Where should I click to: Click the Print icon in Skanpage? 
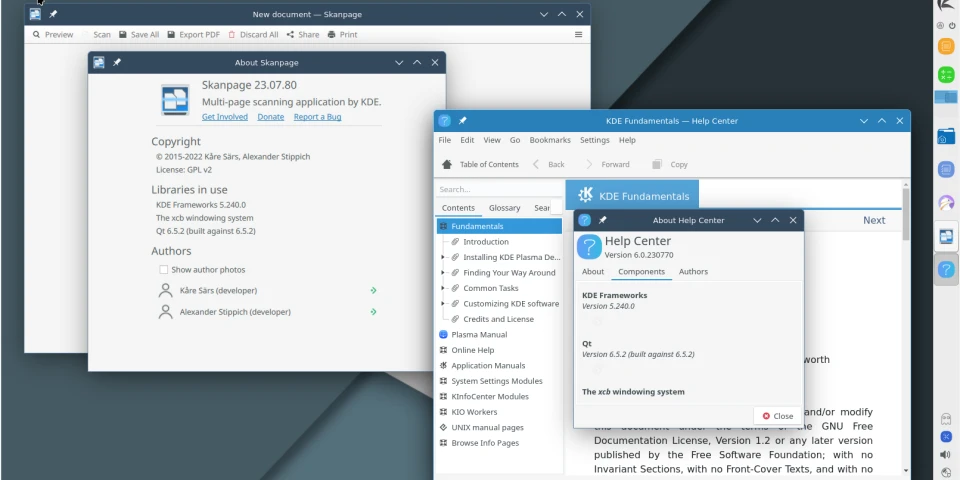330,34
